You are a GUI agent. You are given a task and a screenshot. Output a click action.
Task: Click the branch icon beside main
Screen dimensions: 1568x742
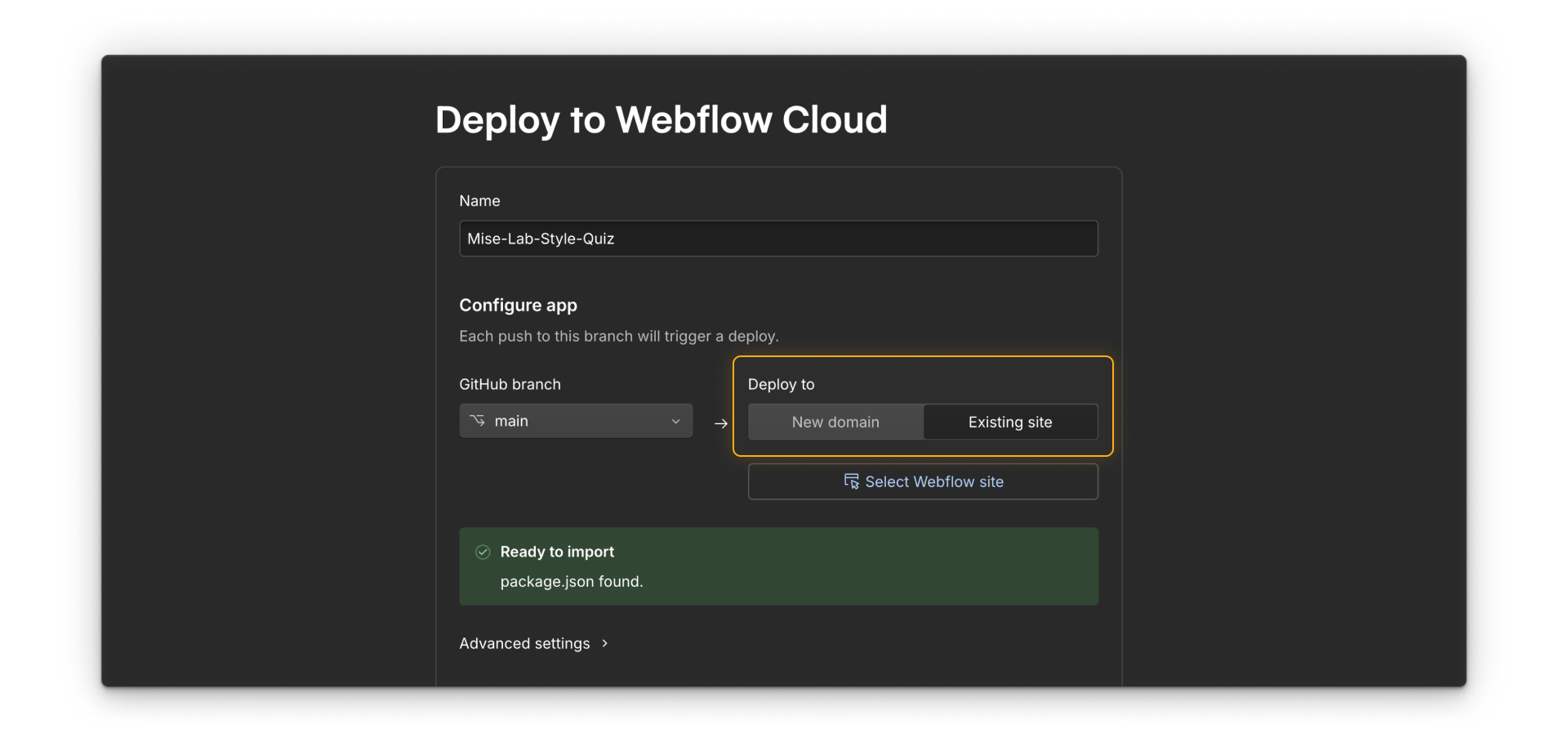[x=478, y=421]
